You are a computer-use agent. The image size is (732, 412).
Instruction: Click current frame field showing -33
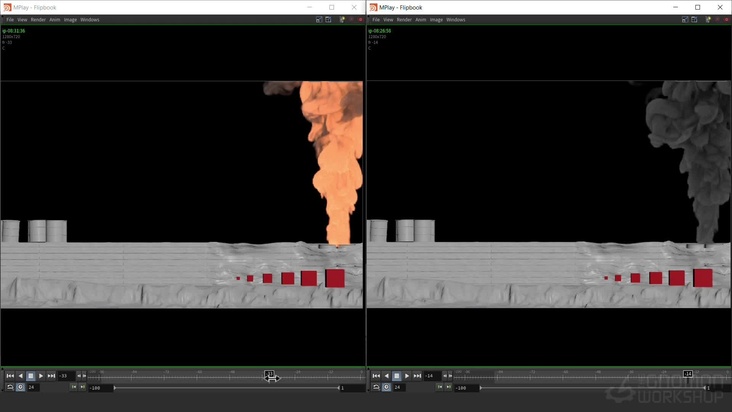pyautogui.click(x=67, y=376)
